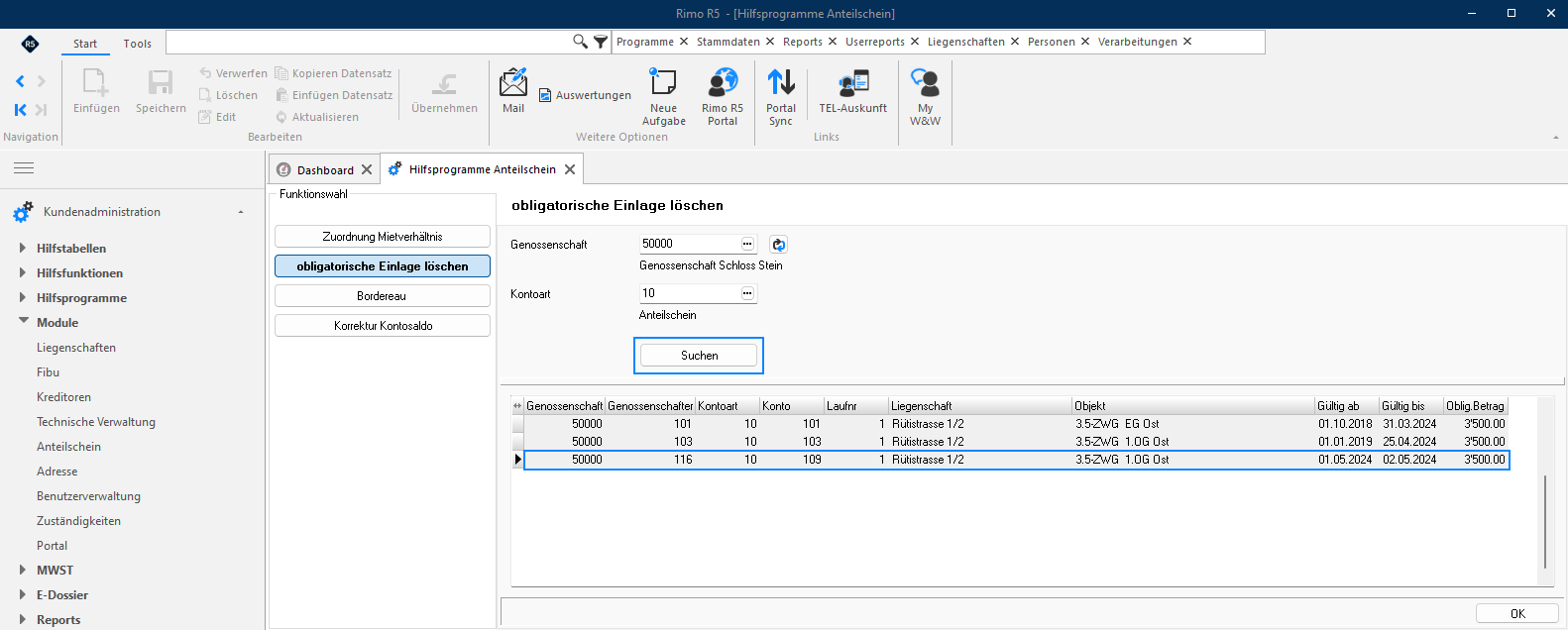This screenshot has height=630, width=1568.
Task: Select the row with Genossenschafter 101
Action: pos(1015,424)
